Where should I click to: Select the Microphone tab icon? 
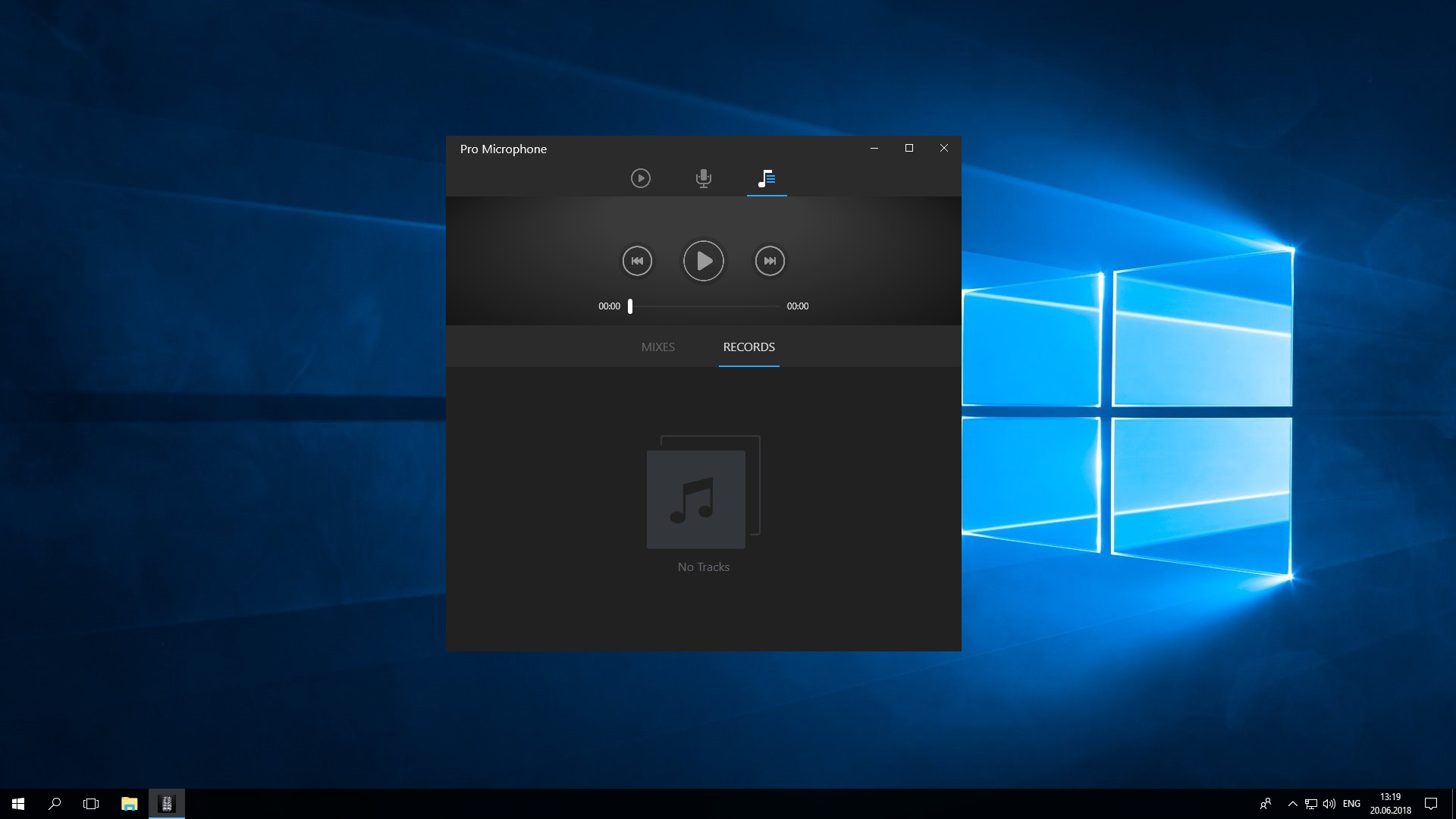pos(703,178)
